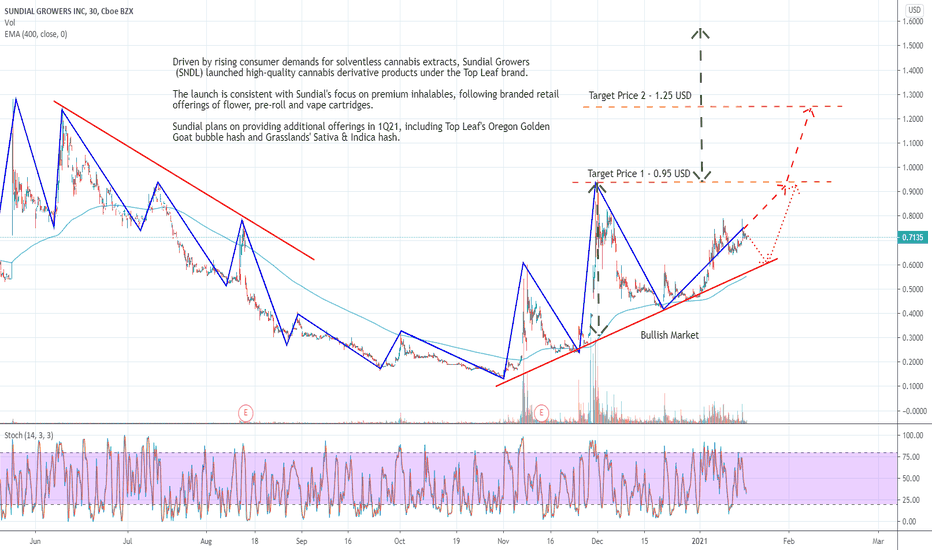Click the August earnings 'E' marker
Image resolution: width=932 pixels, height=550 pixels.
(x=245, y=412)
